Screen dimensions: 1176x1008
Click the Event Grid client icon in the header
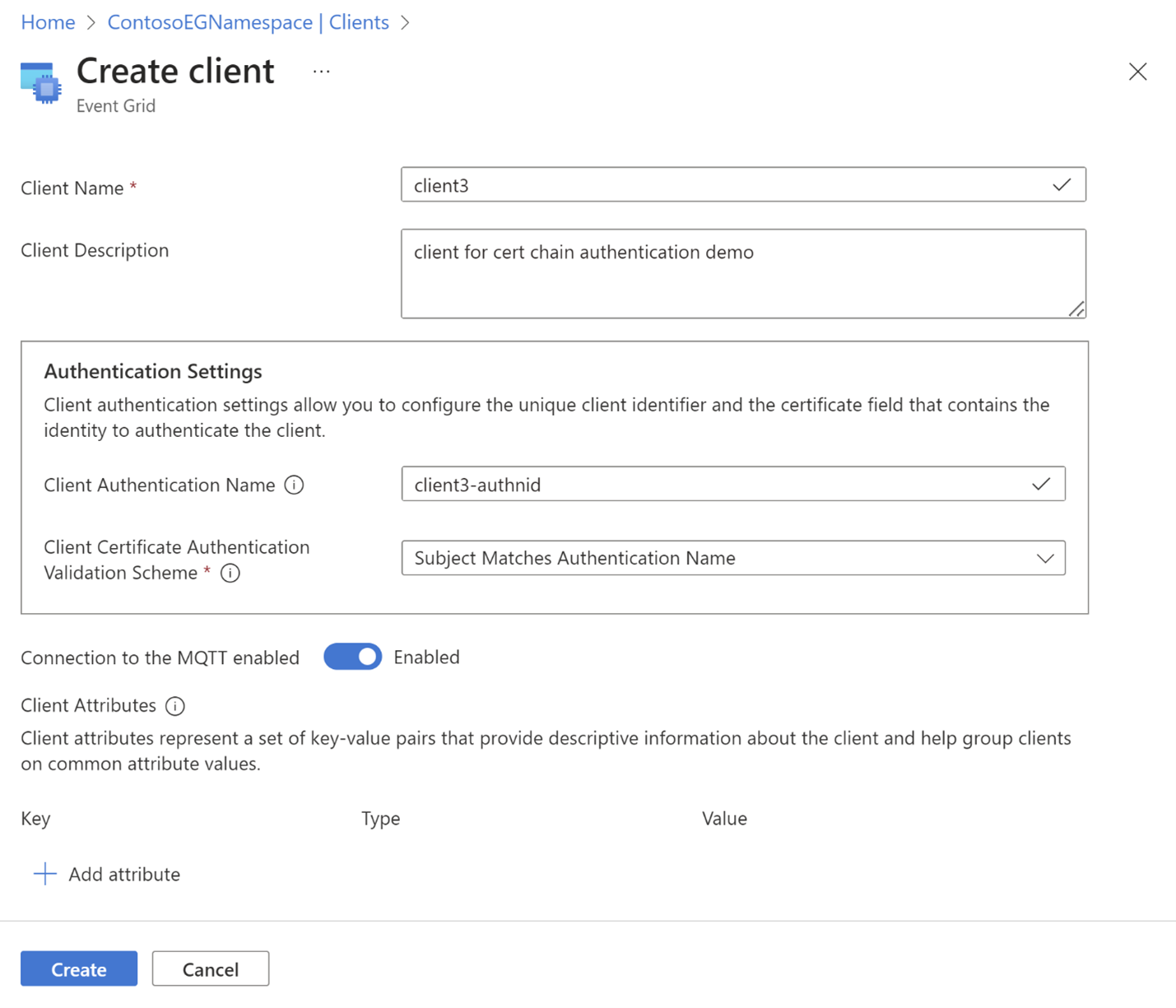click(40, 83)
